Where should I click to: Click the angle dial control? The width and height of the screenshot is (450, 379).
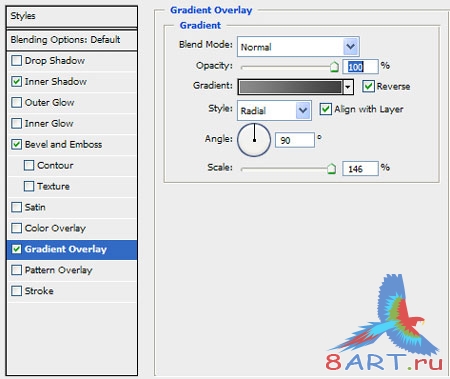coord(254,140)
